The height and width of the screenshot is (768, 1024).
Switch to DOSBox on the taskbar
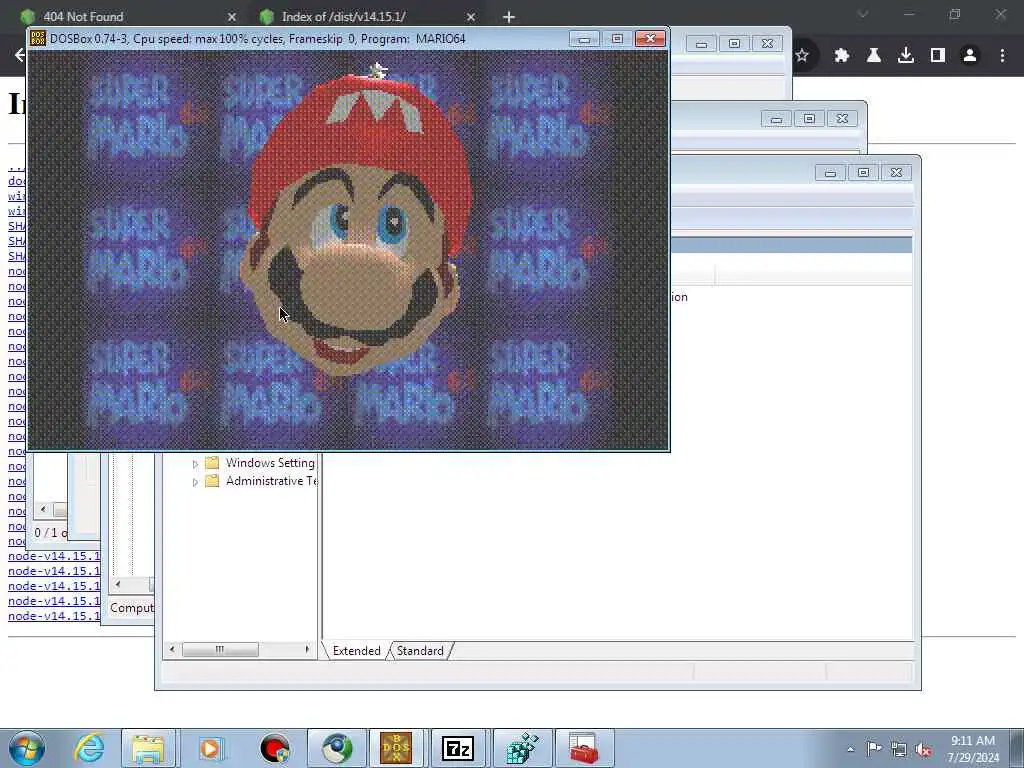(x=396, y=748)
